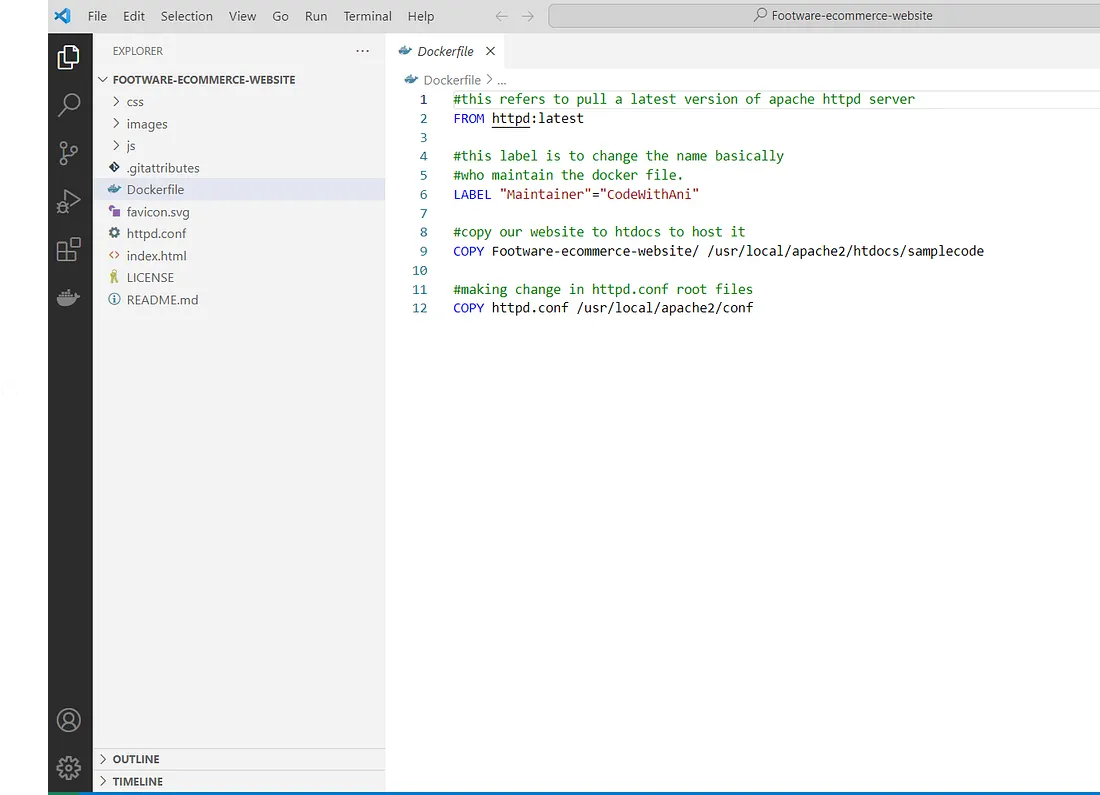The height and width of the screenshot is (795, 1100).
Task: Click the favicon.svg file icon
Action: point(114,211)
